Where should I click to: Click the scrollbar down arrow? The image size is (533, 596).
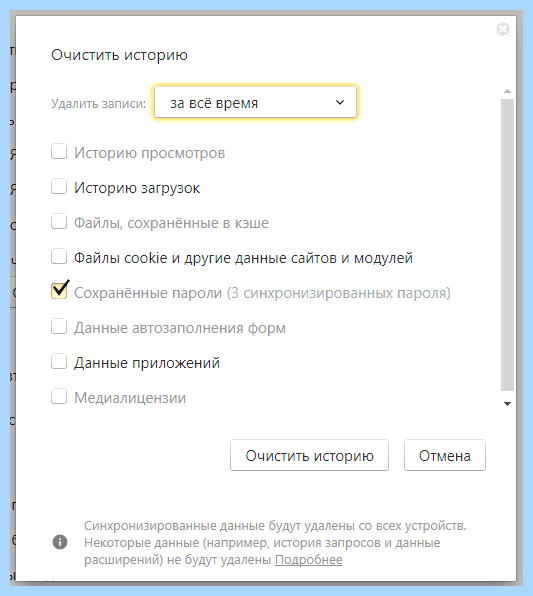[x=507, y=404]
